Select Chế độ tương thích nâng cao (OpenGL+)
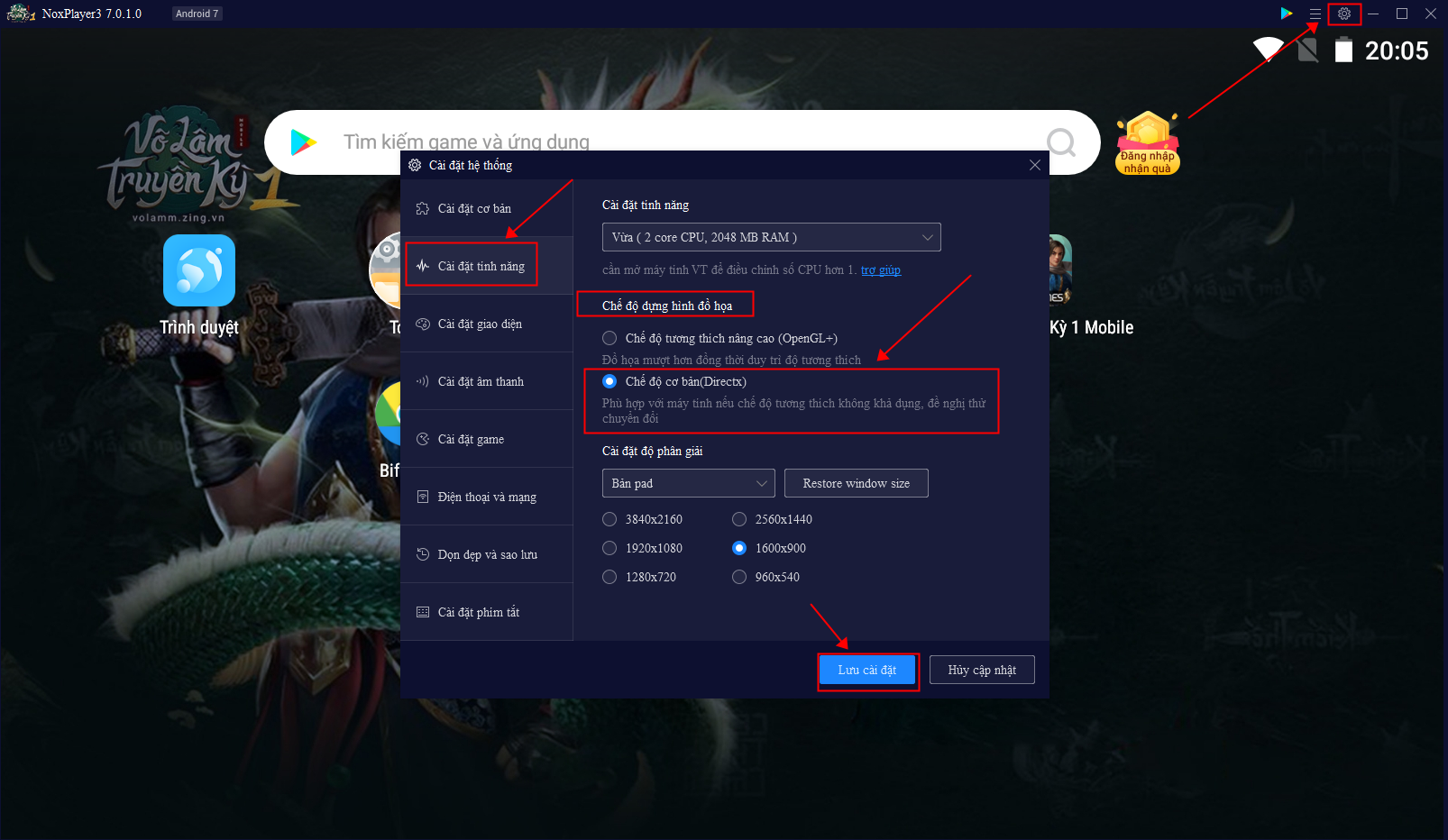This screenshot has height=840, width=1448. 610,338
